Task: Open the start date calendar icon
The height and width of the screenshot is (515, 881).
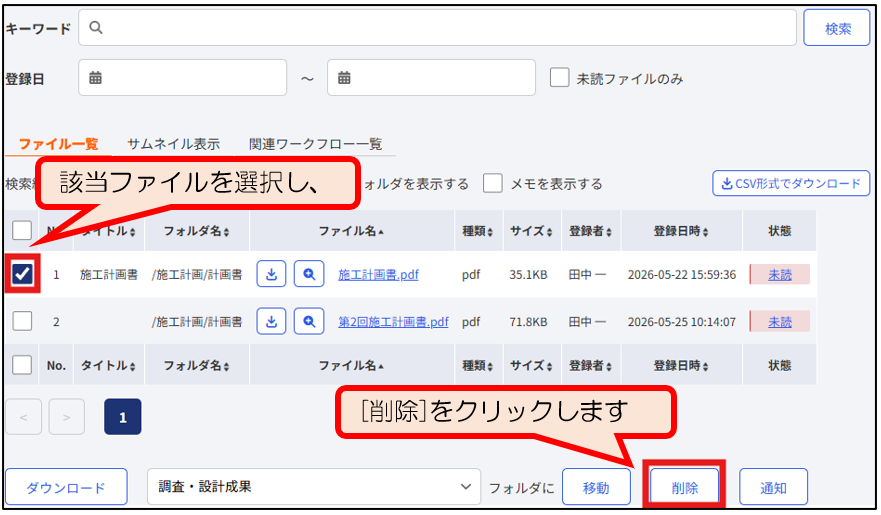Action: click(96, 78)
